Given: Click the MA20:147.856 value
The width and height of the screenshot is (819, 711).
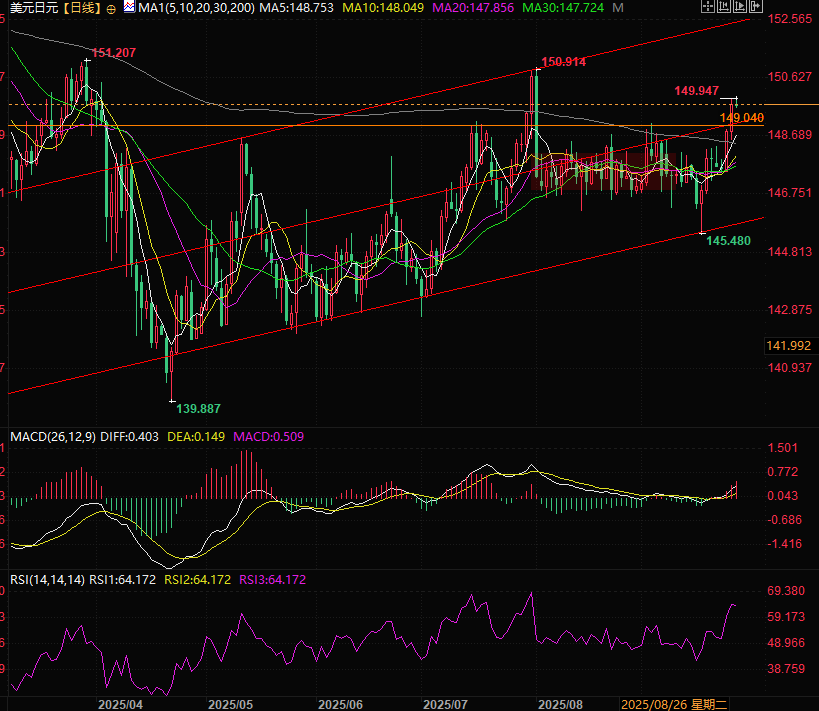Looking at the screenshot, I should click(x=473, y=8).
